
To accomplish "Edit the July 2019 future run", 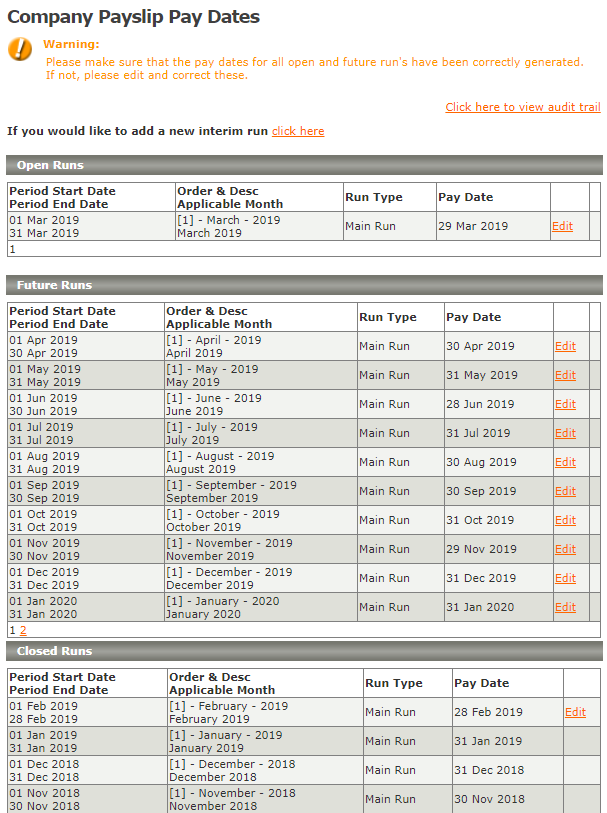I will point(565,433).
